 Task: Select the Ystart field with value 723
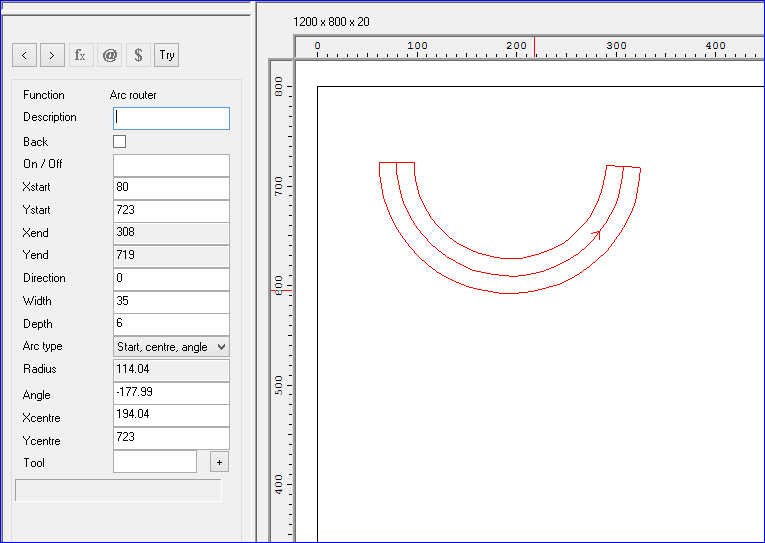coord(171,211)
